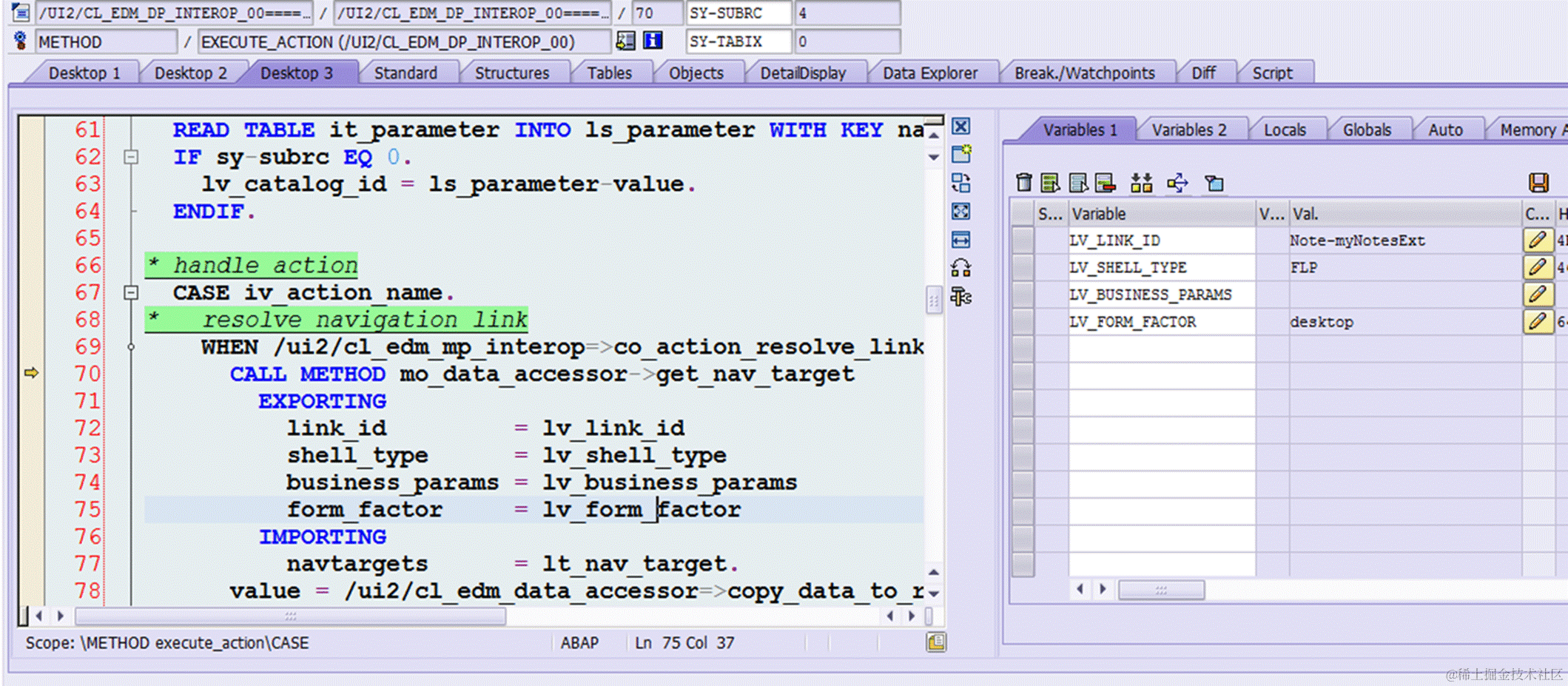This screenshot has width=1568, height=686.
Task: Click the full screen icon beside the editor
Action: (960, 212)
